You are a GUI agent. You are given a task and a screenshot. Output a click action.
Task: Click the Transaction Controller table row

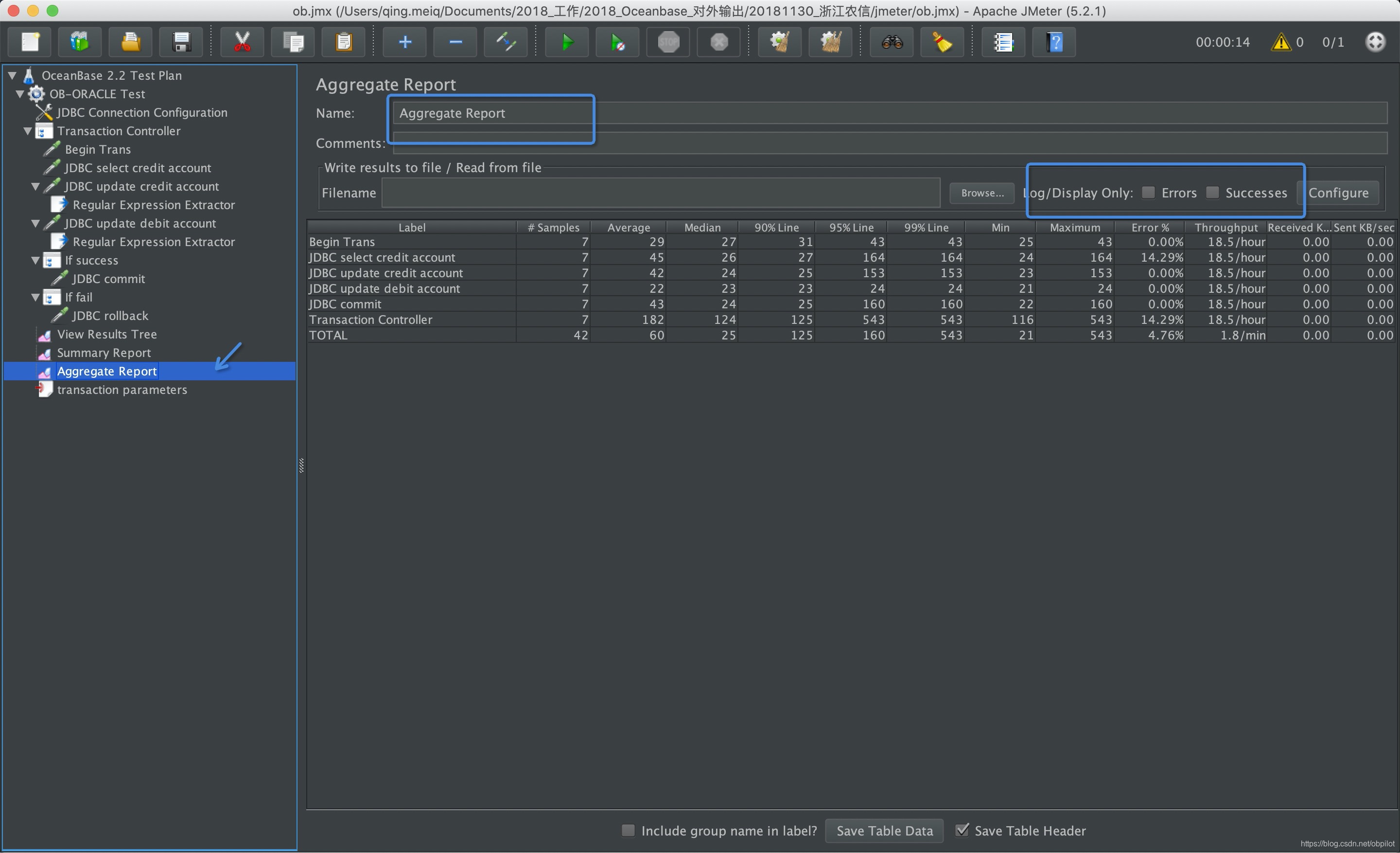tap(851, 320)
